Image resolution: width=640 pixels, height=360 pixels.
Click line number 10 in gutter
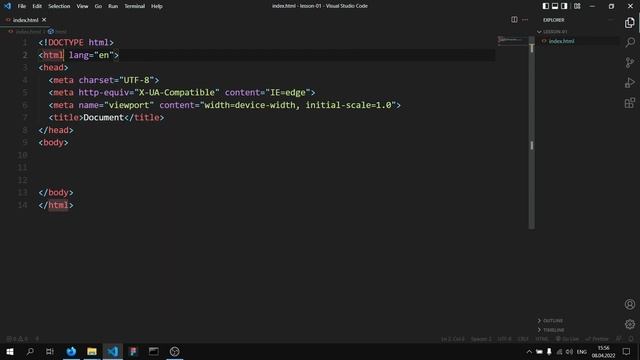[x=22, y=155]
